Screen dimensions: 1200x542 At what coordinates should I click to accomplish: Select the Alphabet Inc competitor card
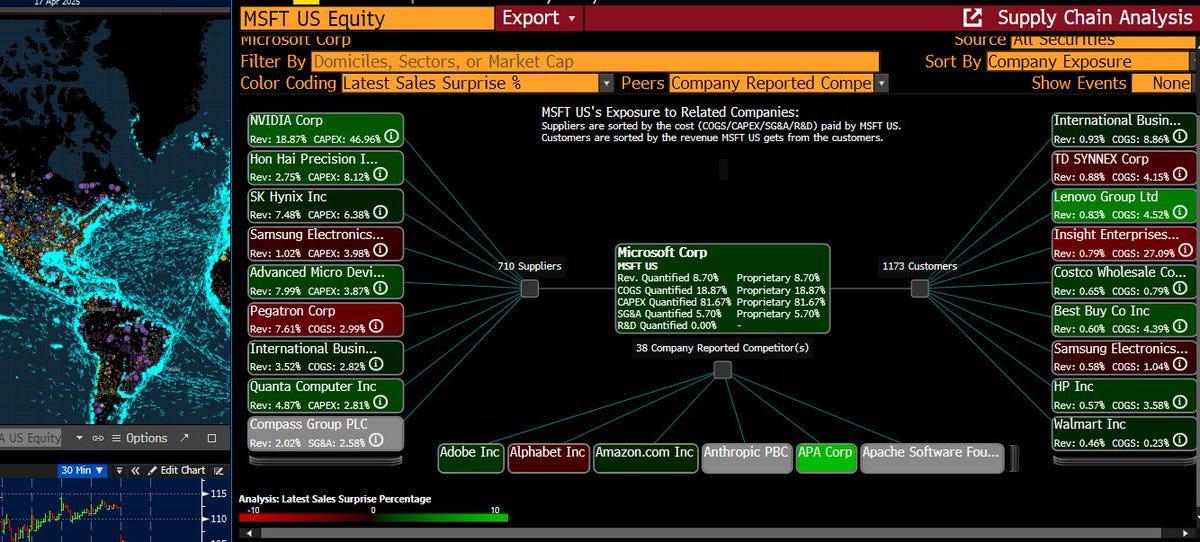(547, 457)
